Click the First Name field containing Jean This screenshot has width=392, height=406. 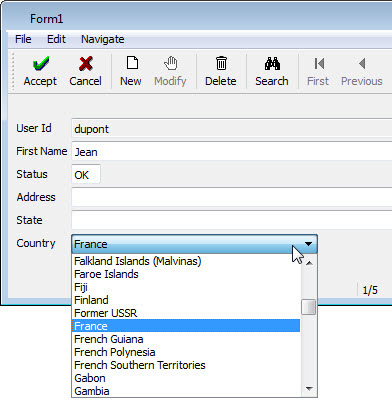[232, 151]
